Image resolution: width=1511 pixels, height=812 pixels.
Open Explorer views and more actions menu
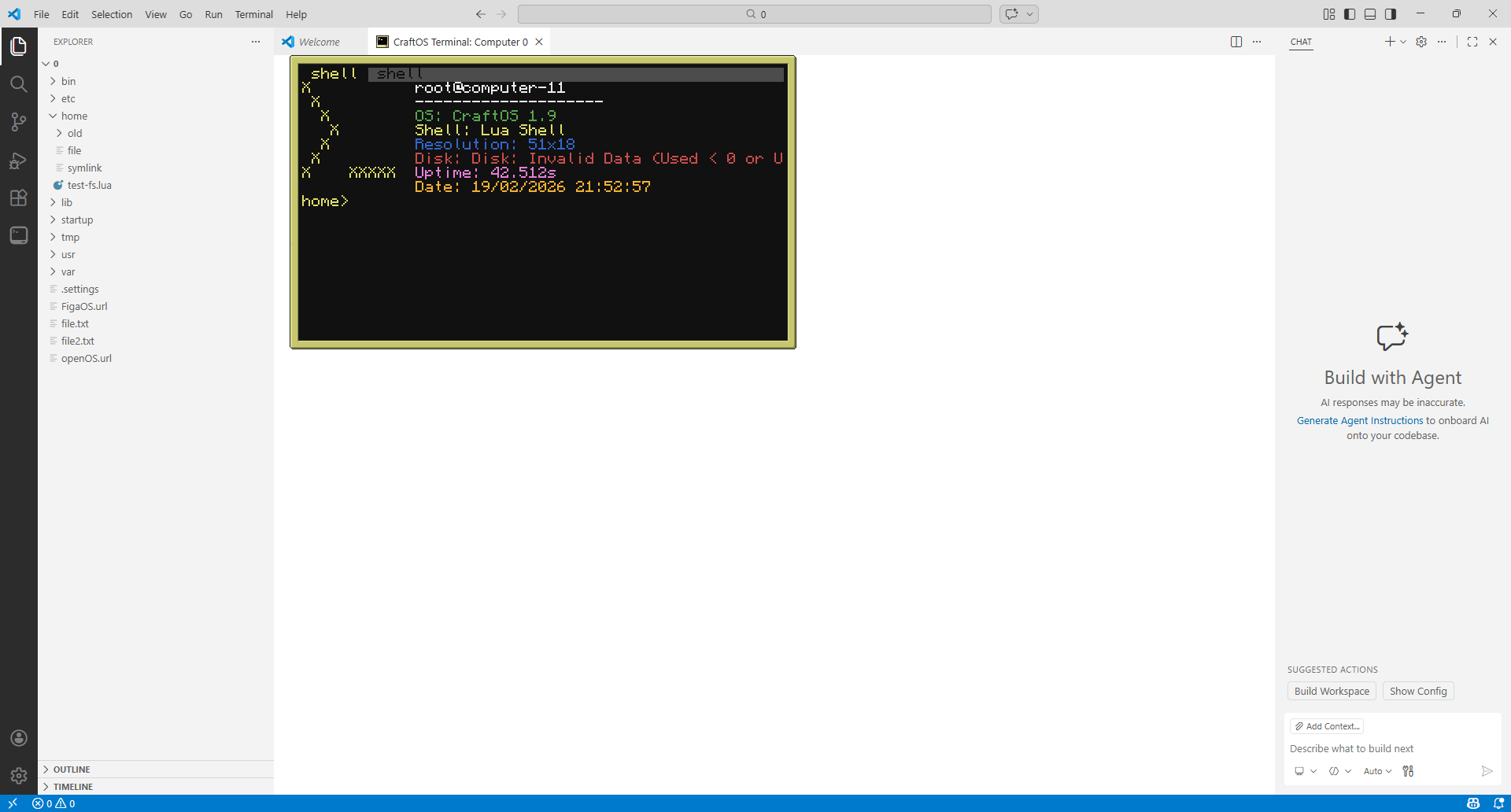tap(256, 42)
